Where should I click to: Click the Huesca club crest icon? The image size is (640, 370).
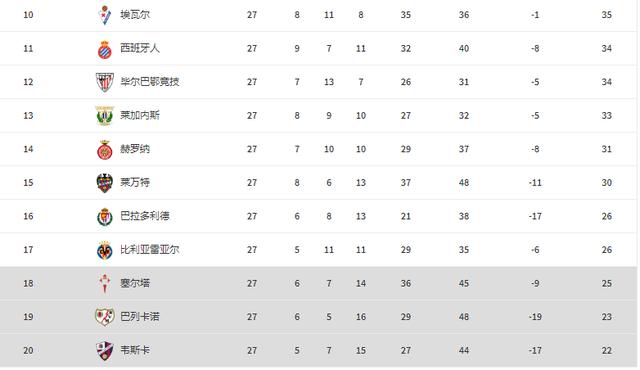pyautogui.click(x=105, y=350)
